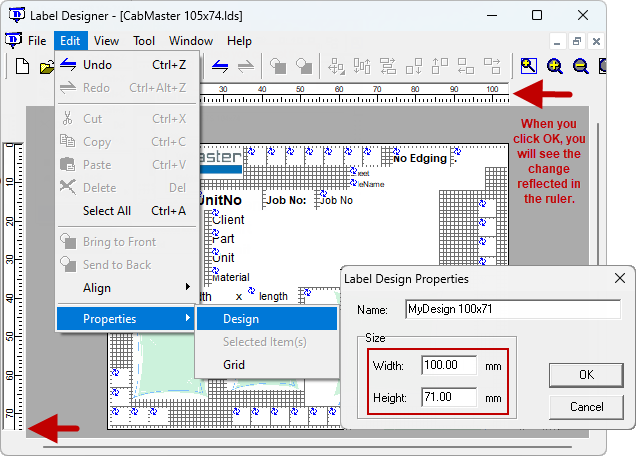Click the Bring to Front toolbar icon

point(278,66)
